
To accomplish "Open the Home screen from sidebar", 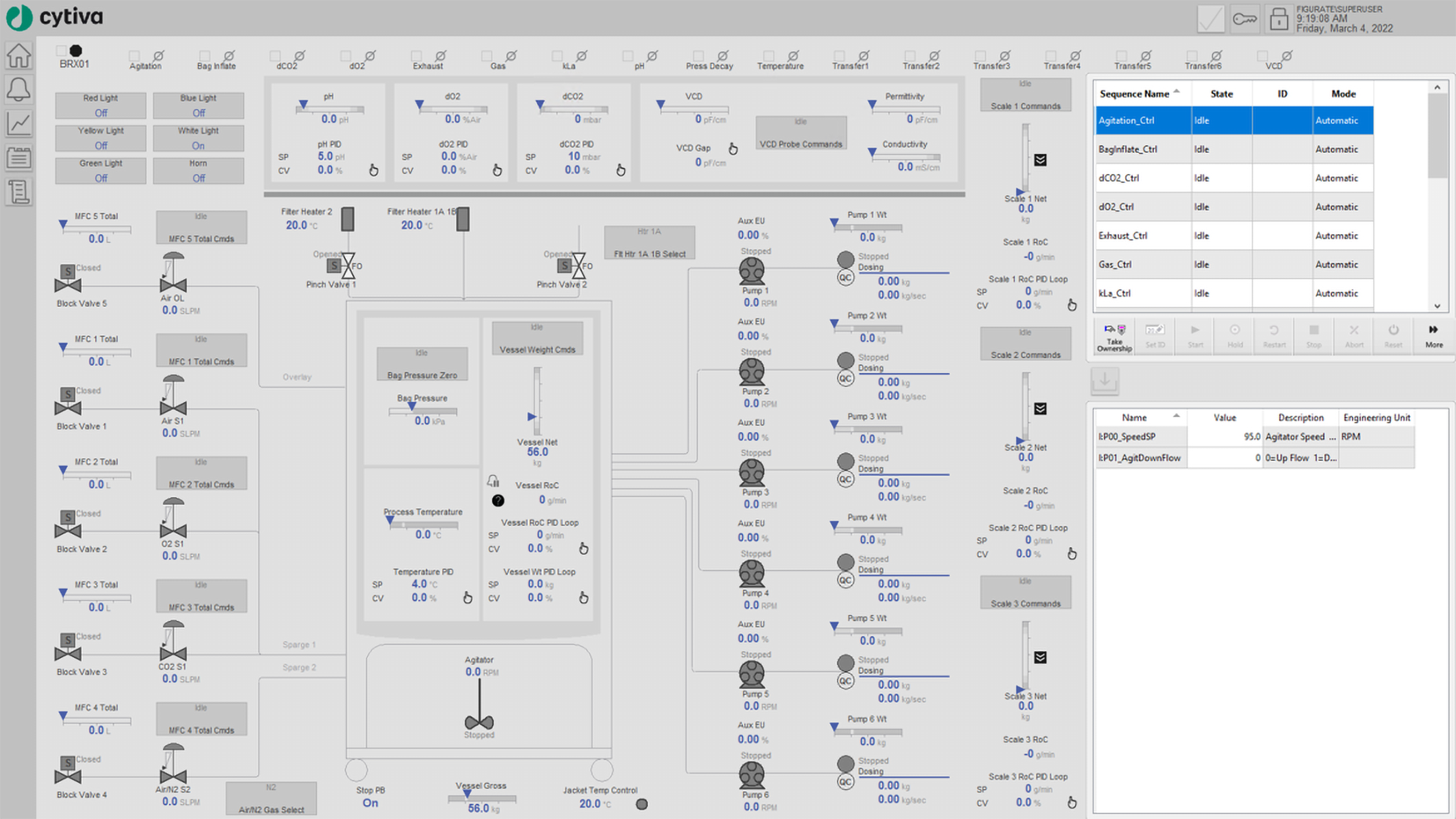I will pos(18,56).
